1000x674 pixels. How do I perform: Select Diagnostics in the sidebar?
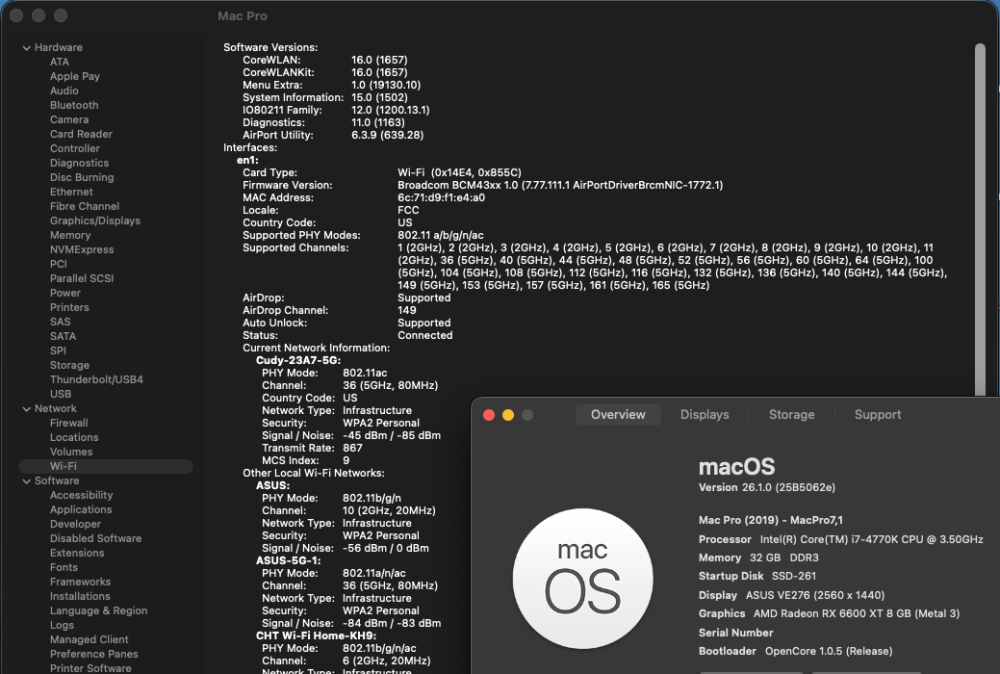click(x=79, y=163)
